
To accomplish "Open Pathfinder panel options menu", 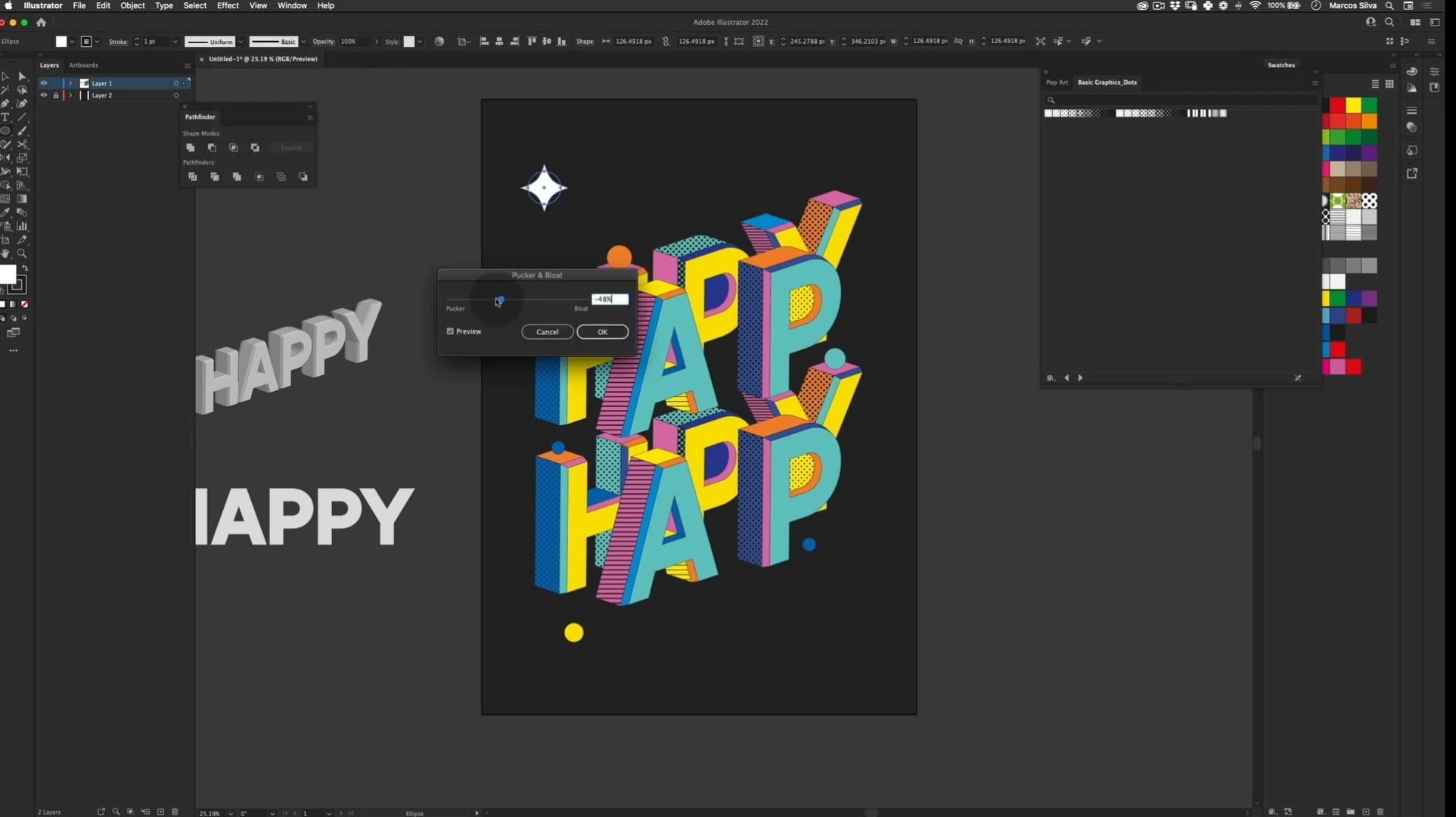I will [x=310, y=117].
